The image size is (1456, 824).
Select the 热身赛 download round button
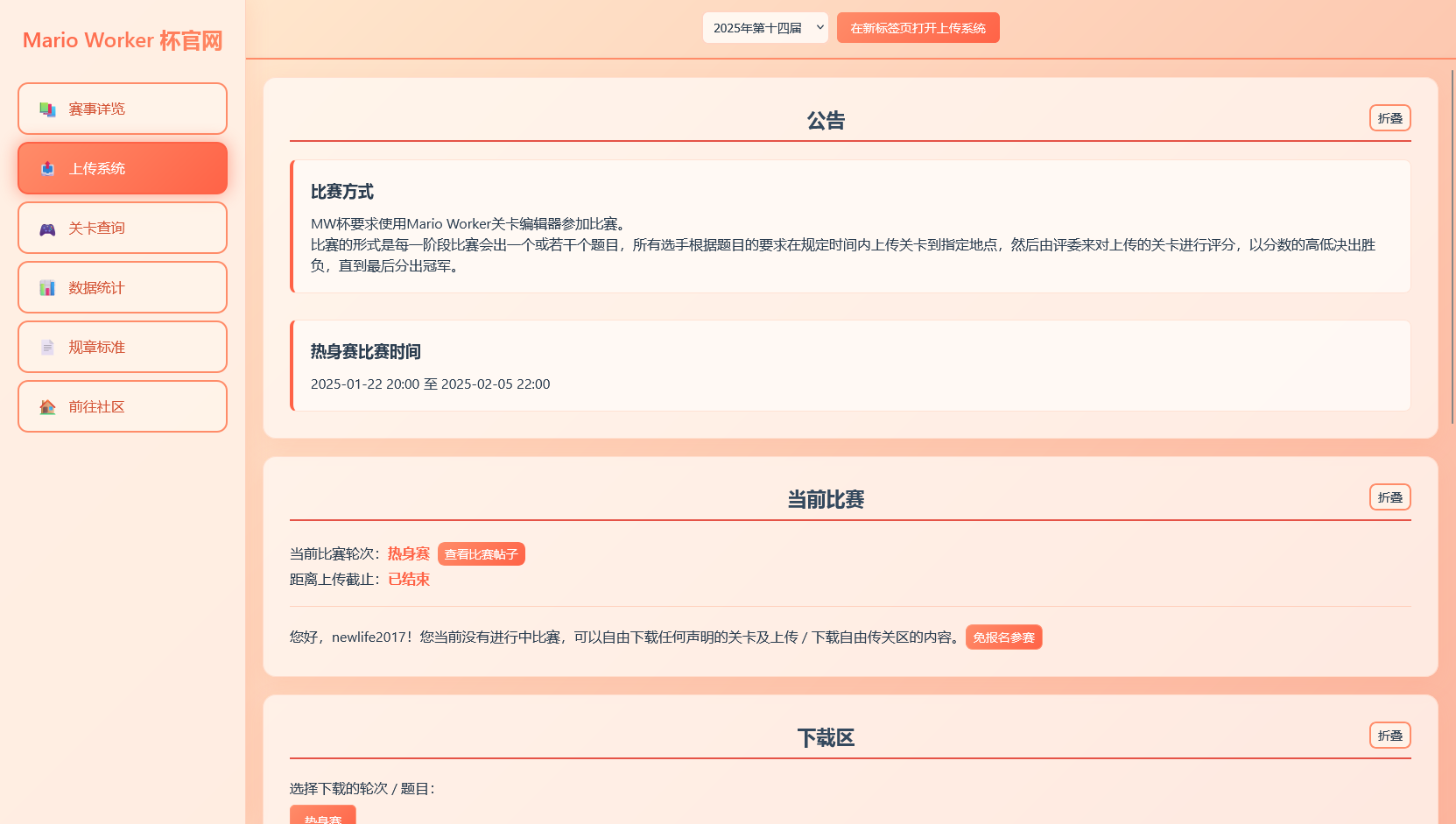pyautogui.click(x=323, y=815)
